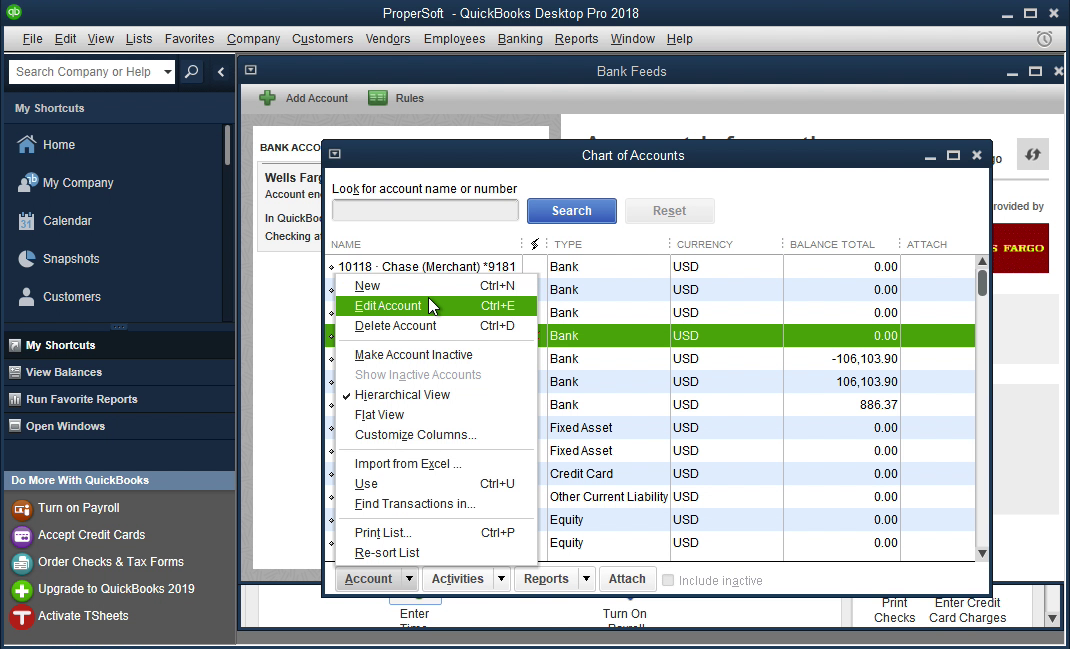Viewport: 1070px width, 649px height.
Task: Open the Reports dropdown arrow in Chart of Accounts
Action: click(586, 579)
